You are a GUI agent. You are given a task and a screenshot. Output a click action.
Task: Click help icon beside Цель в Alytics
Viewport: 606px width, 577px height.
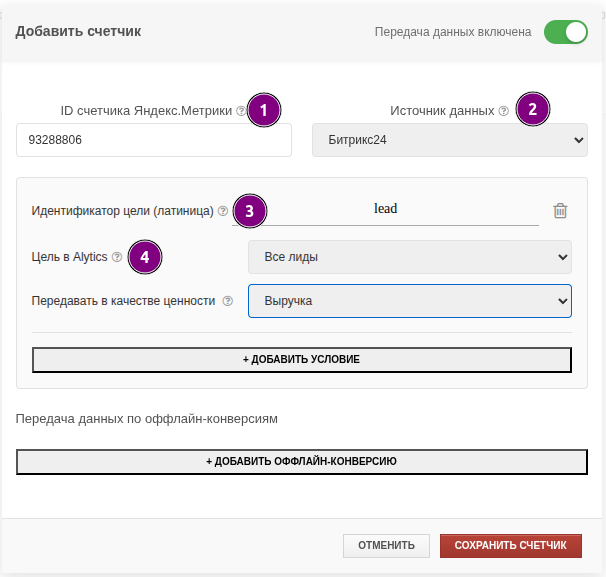(117, 257)
